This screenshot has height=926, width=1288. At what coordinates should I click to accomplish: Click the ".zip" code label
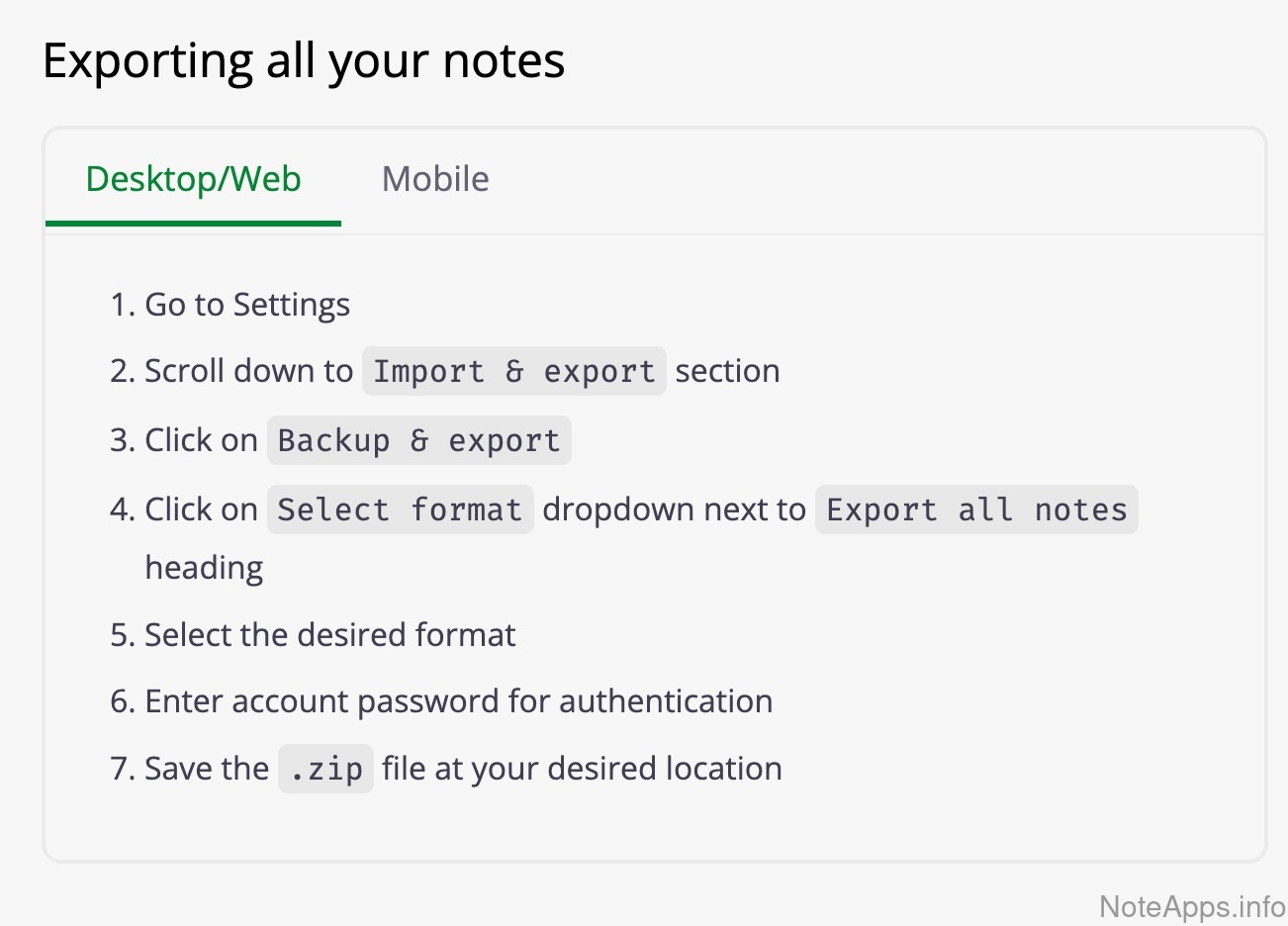(325, 770)
